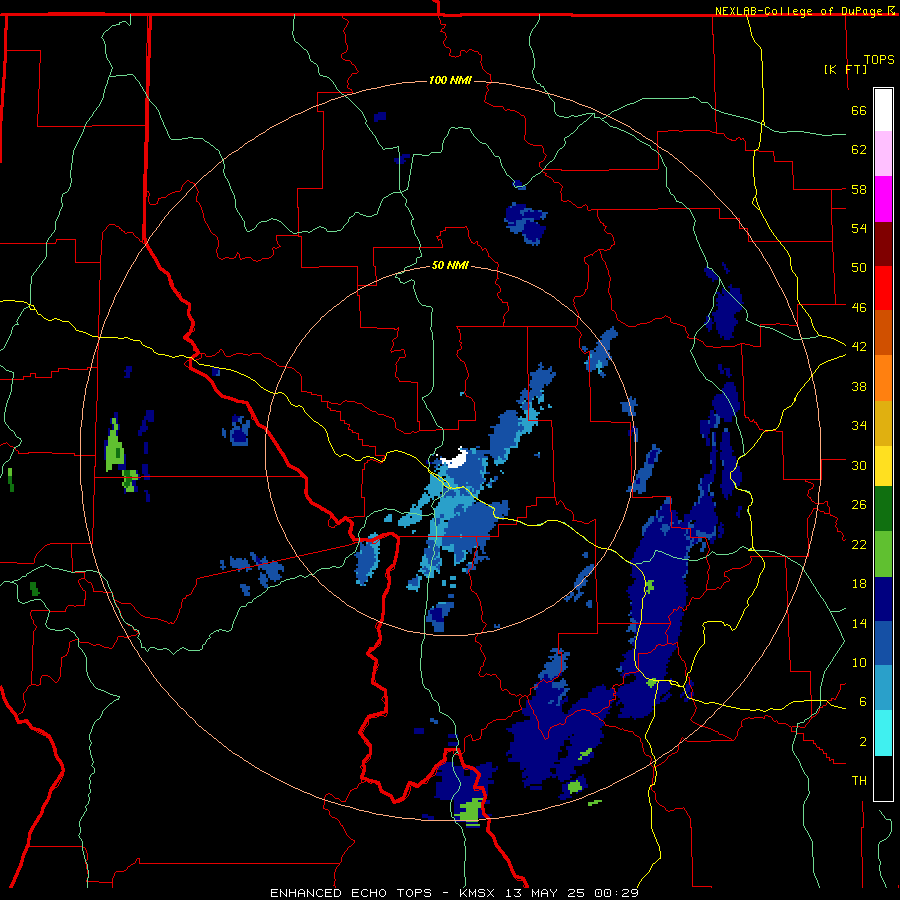Click the 54 legend value
The image size is (900, 900).
click(859, 228)
